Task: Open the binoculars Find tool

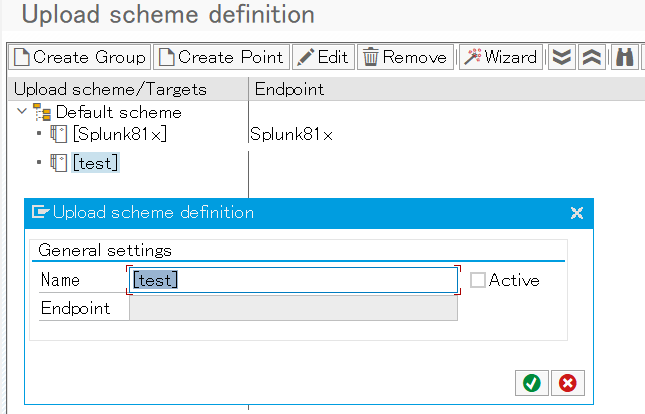Action: tap(625, 57)
